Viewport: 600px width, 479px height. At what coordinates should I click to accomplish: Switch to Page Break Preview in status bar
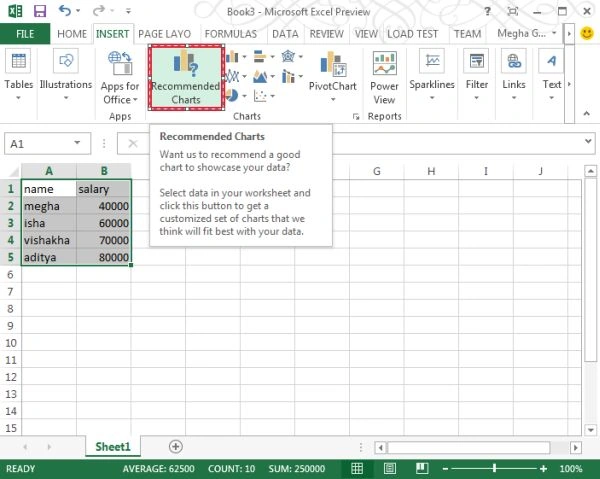422,468
